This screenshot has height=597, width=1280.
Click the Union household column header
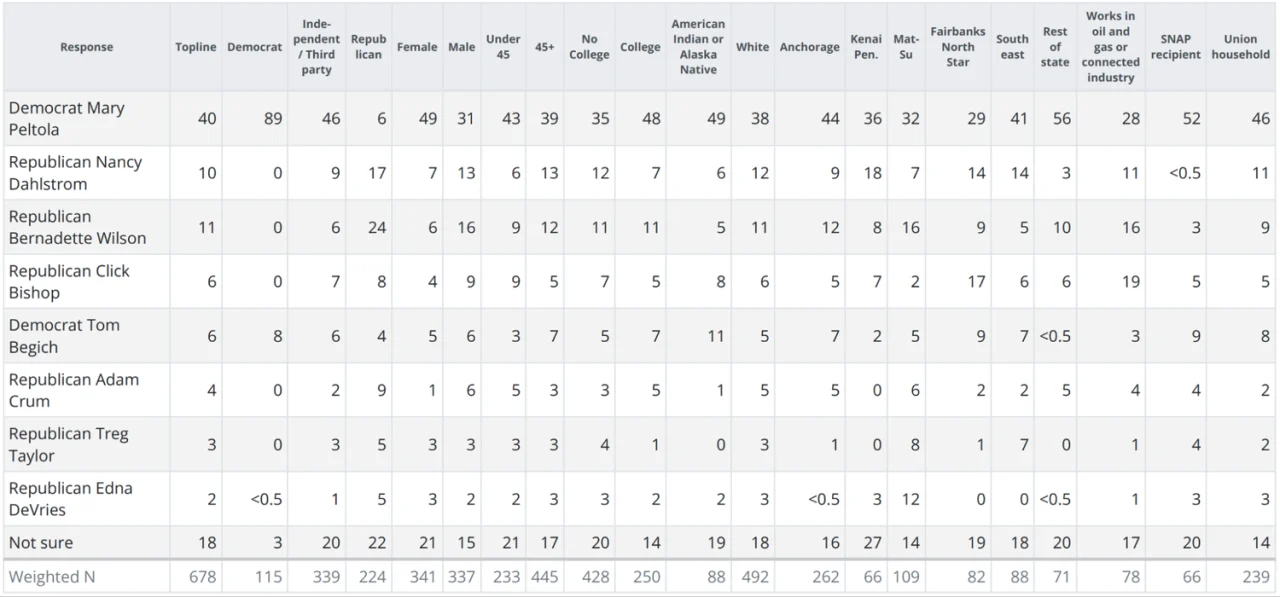coord(1240,47)
